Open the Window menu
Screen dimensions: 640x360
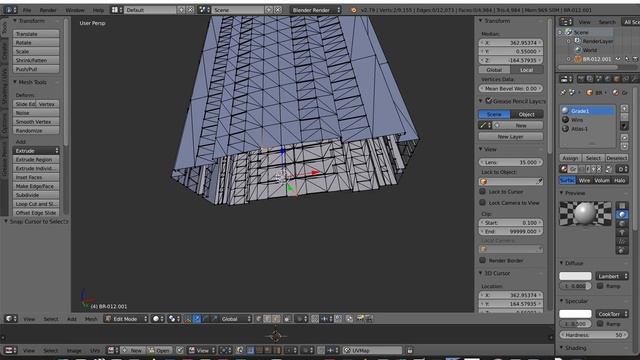pyautogui.click(x=75, y=10)
